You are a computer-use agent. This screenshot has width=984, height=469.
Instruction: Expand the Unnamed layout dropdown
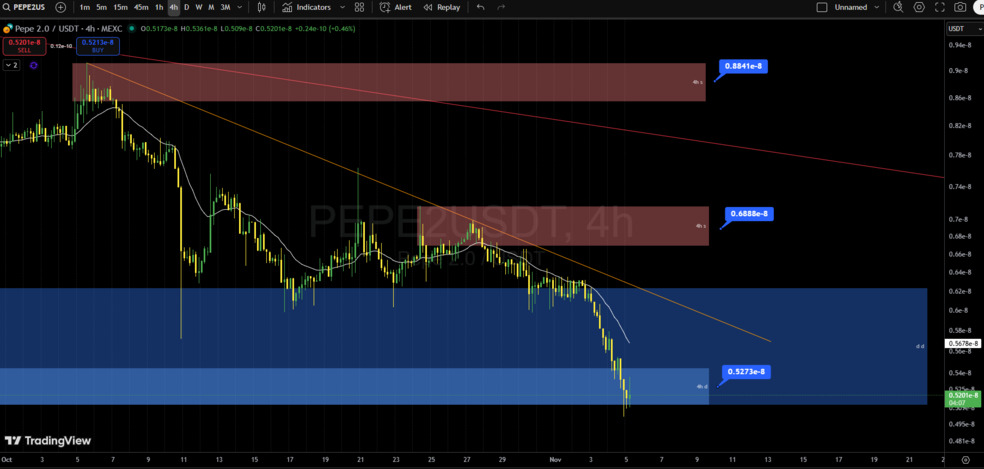pyautogui.click(x=877, y=7)
